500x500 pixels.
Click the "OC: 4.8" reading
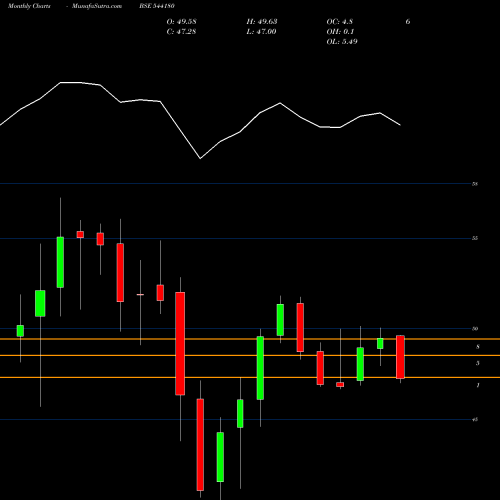[x=339, y=22]
